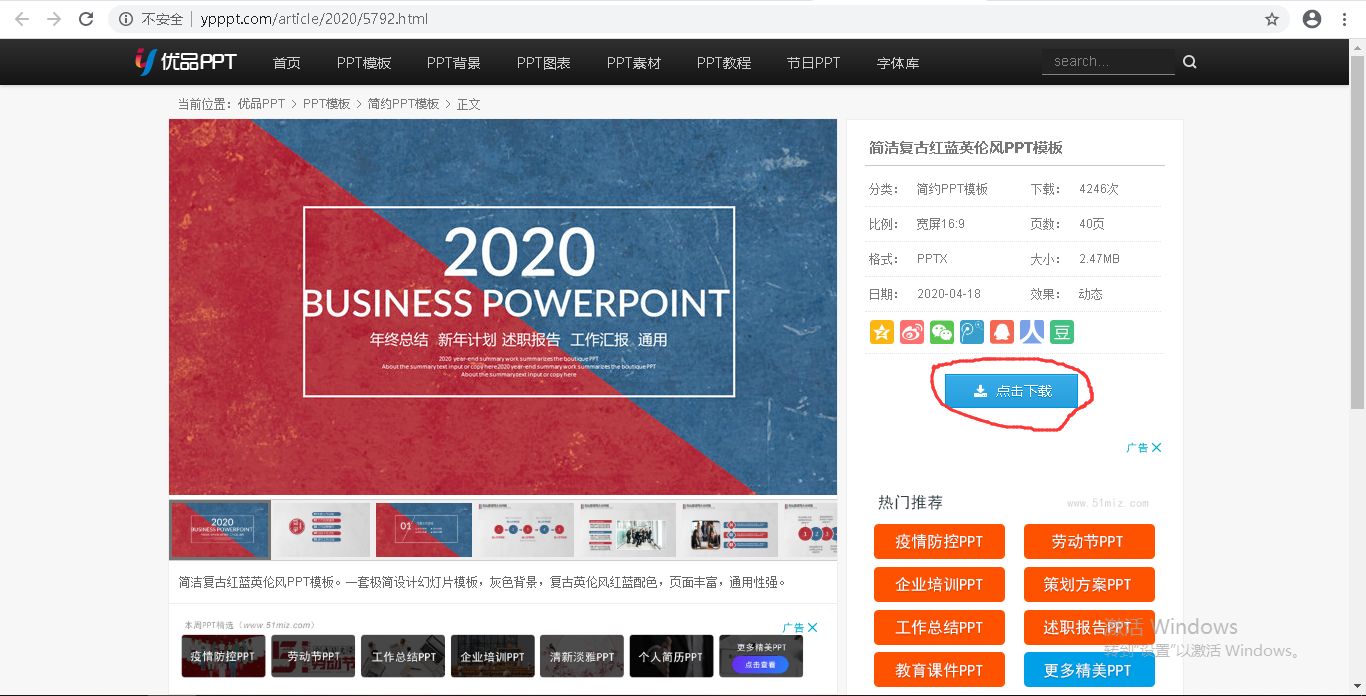The image size is (1366, 696).
Task: Click orange 工作总结PPT button in 热门推荐
Action: [x=939, y=627]
